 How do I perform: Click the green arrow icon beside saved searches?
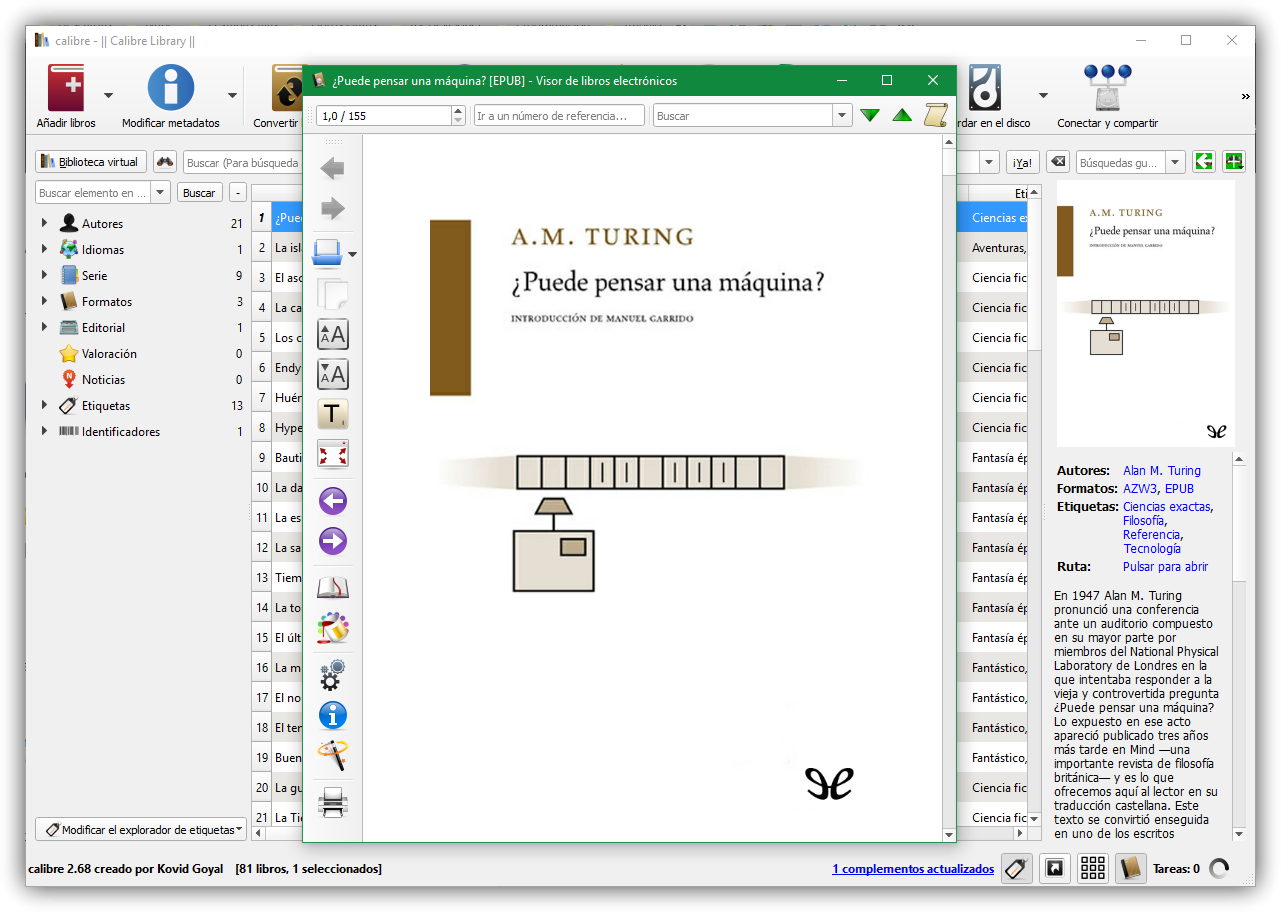(1204, 162)
